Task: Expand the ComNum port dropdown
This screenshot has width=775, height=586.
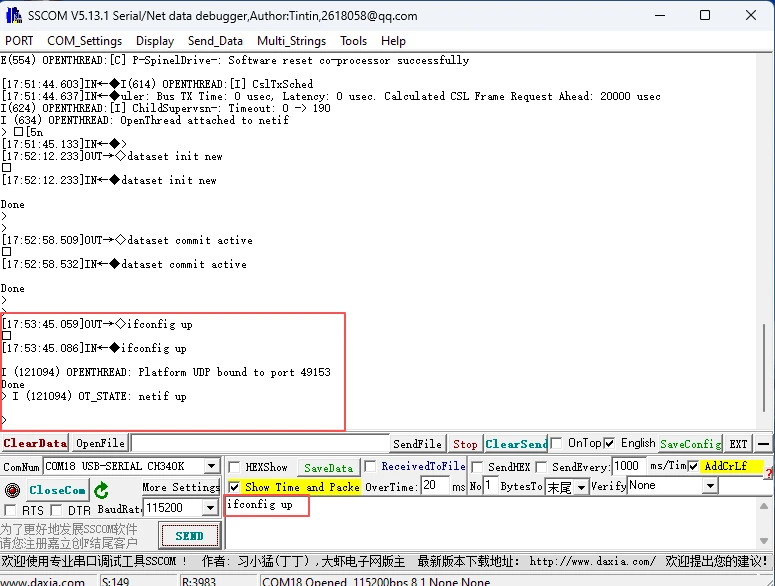Action: click(x=211, y=467)
